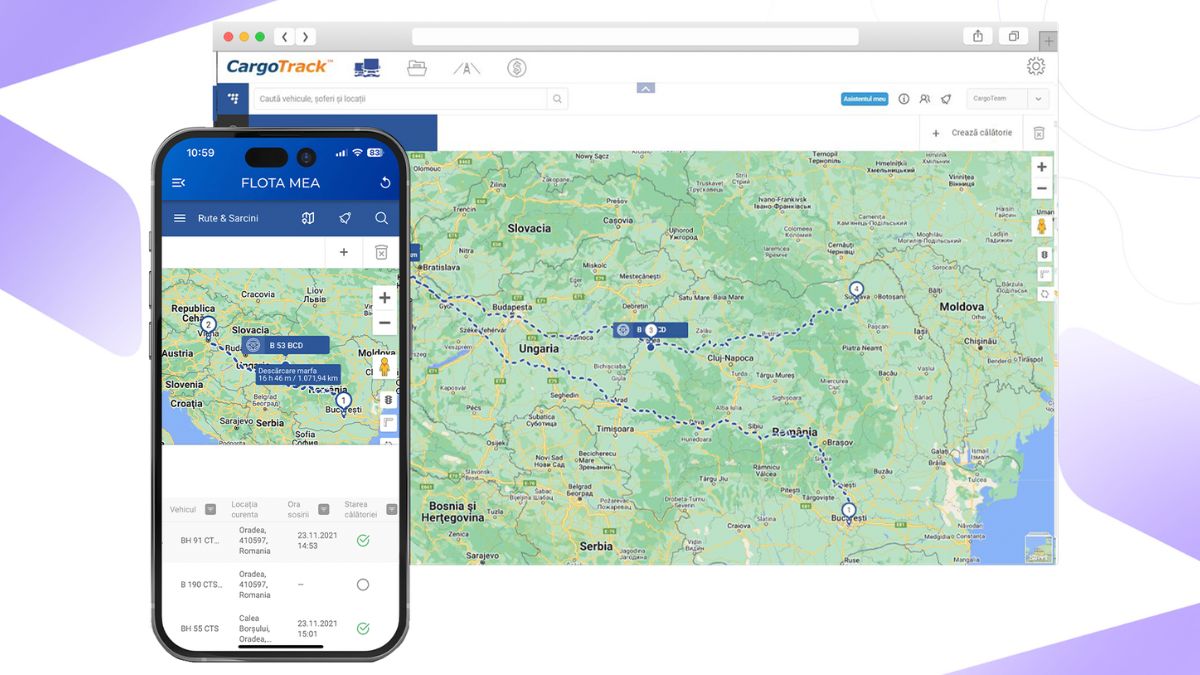Viewport: 1200px width, 675px height.
Task: Go forward in the Safari browser
Action: coord(305,37)
